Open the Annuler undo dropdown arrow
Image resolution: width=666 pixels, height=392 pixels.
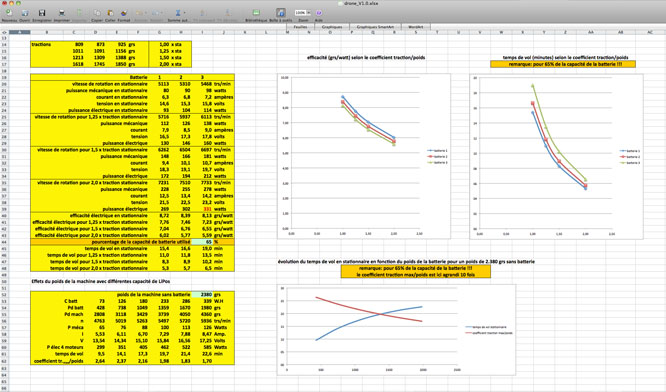coord(146,13)
